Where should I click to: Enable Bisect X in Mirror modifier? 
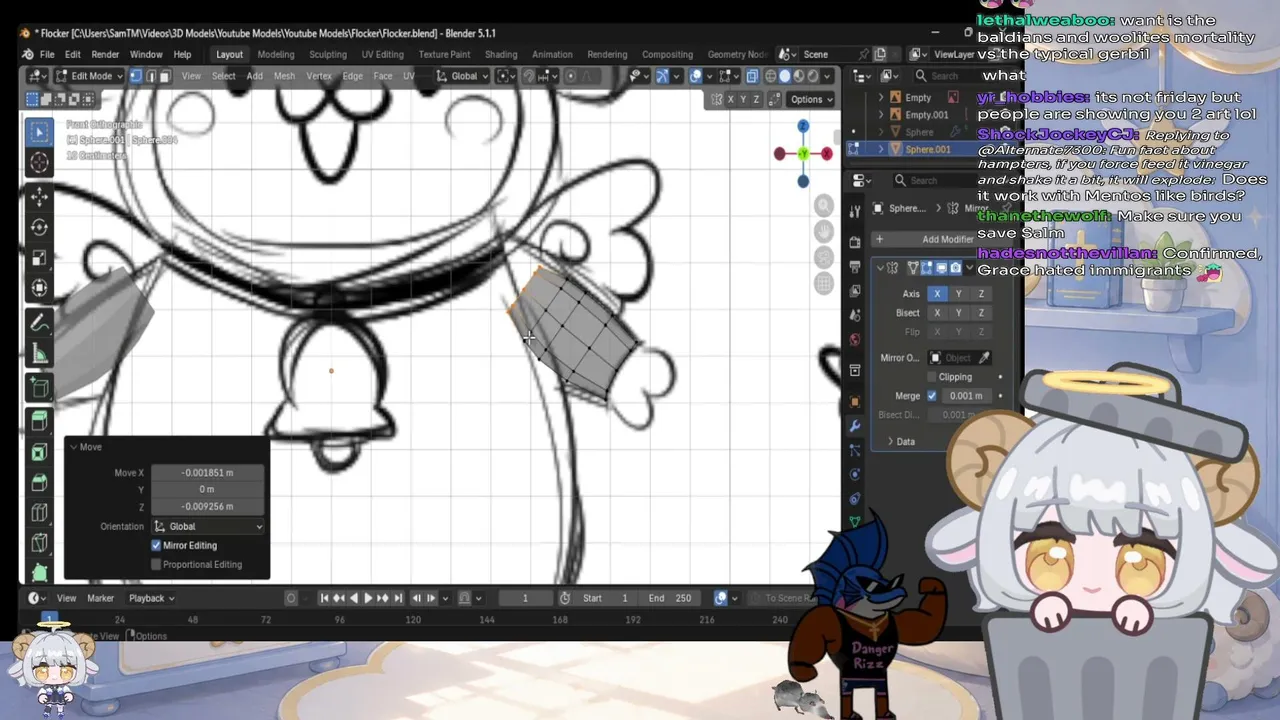pos(937,313)
